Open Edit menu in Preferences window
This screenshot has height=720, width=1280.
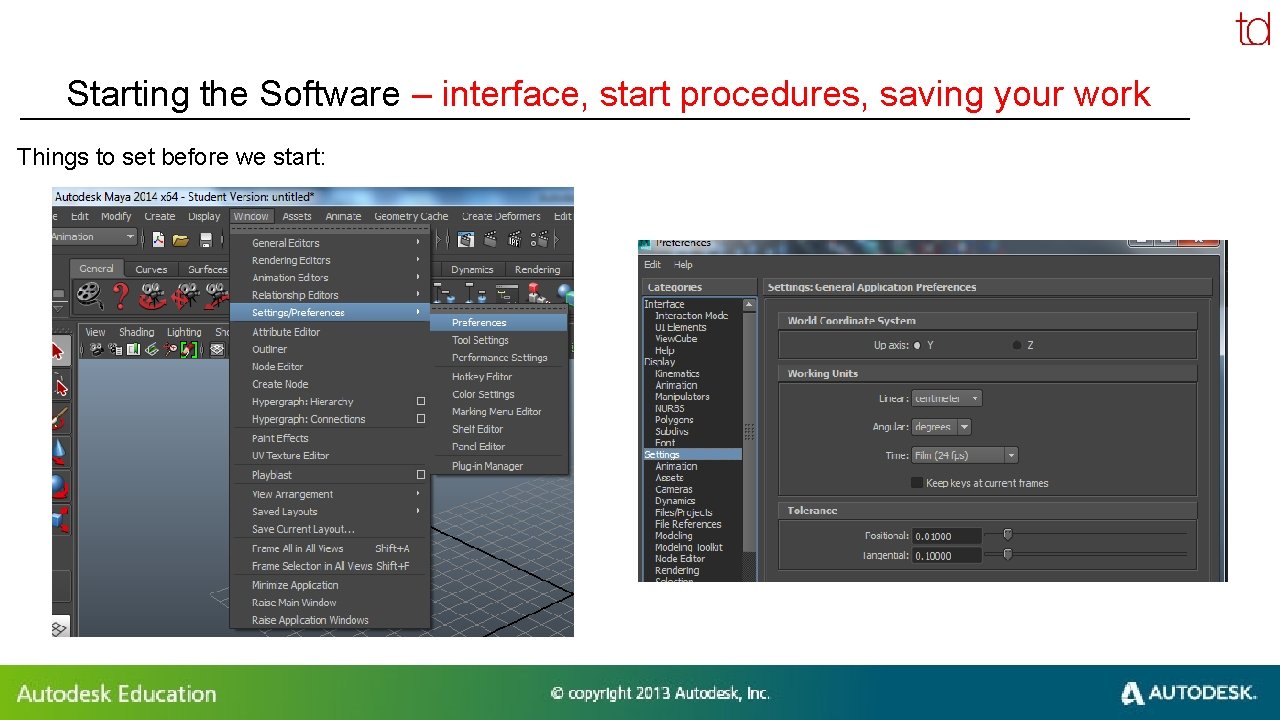[x=652, y=265]
